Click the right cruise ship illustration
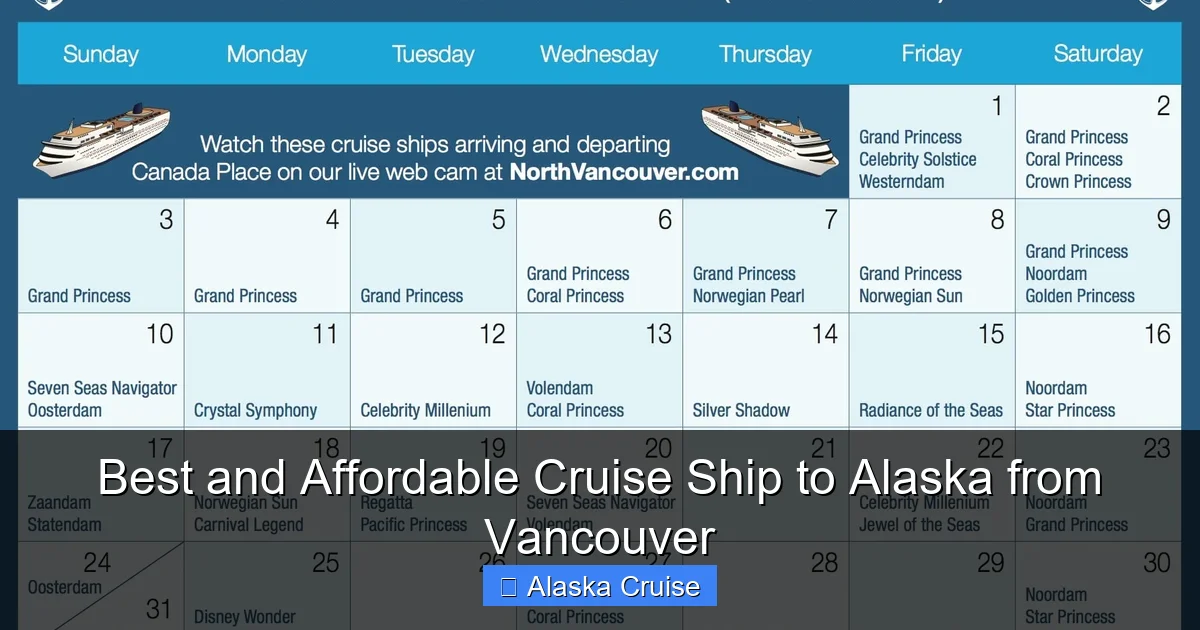The height and width of the screenshot is (630, 1200). click(770, 138)
